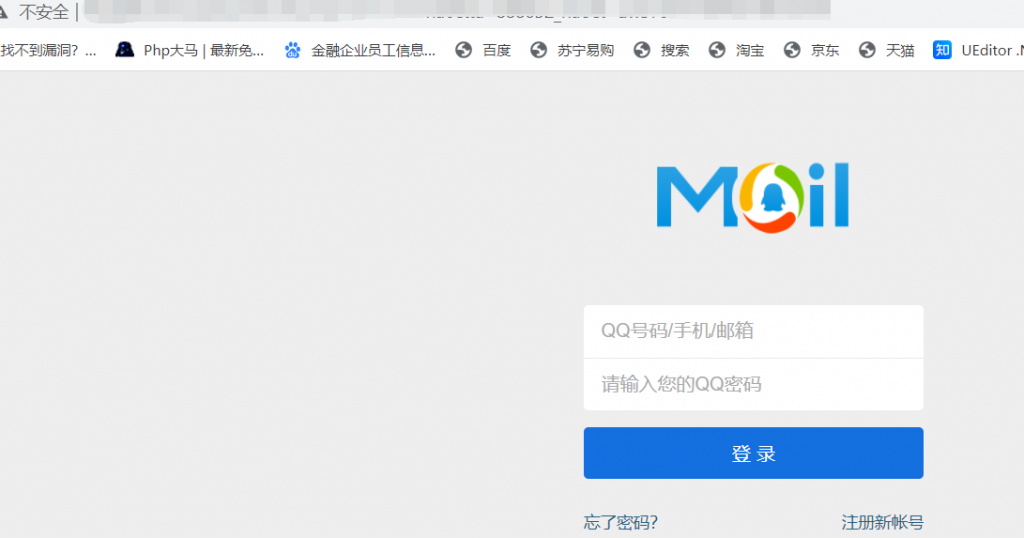Click the globe icon beside 京东
This screenshot has width=1024, height=538.
pos(792,50)
